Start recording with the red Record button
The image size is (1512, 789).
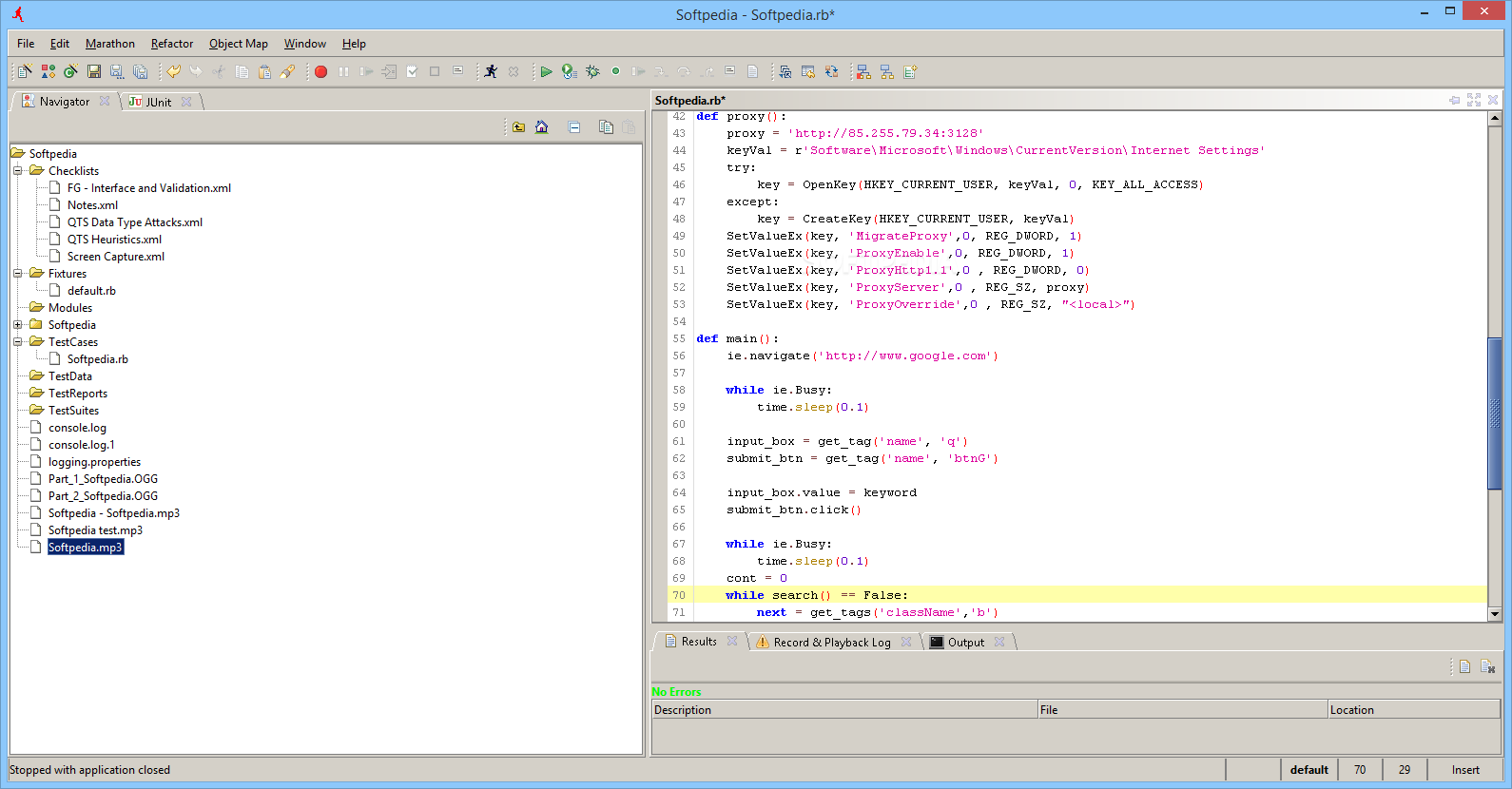pyautogui.click(x=320, y=71)
